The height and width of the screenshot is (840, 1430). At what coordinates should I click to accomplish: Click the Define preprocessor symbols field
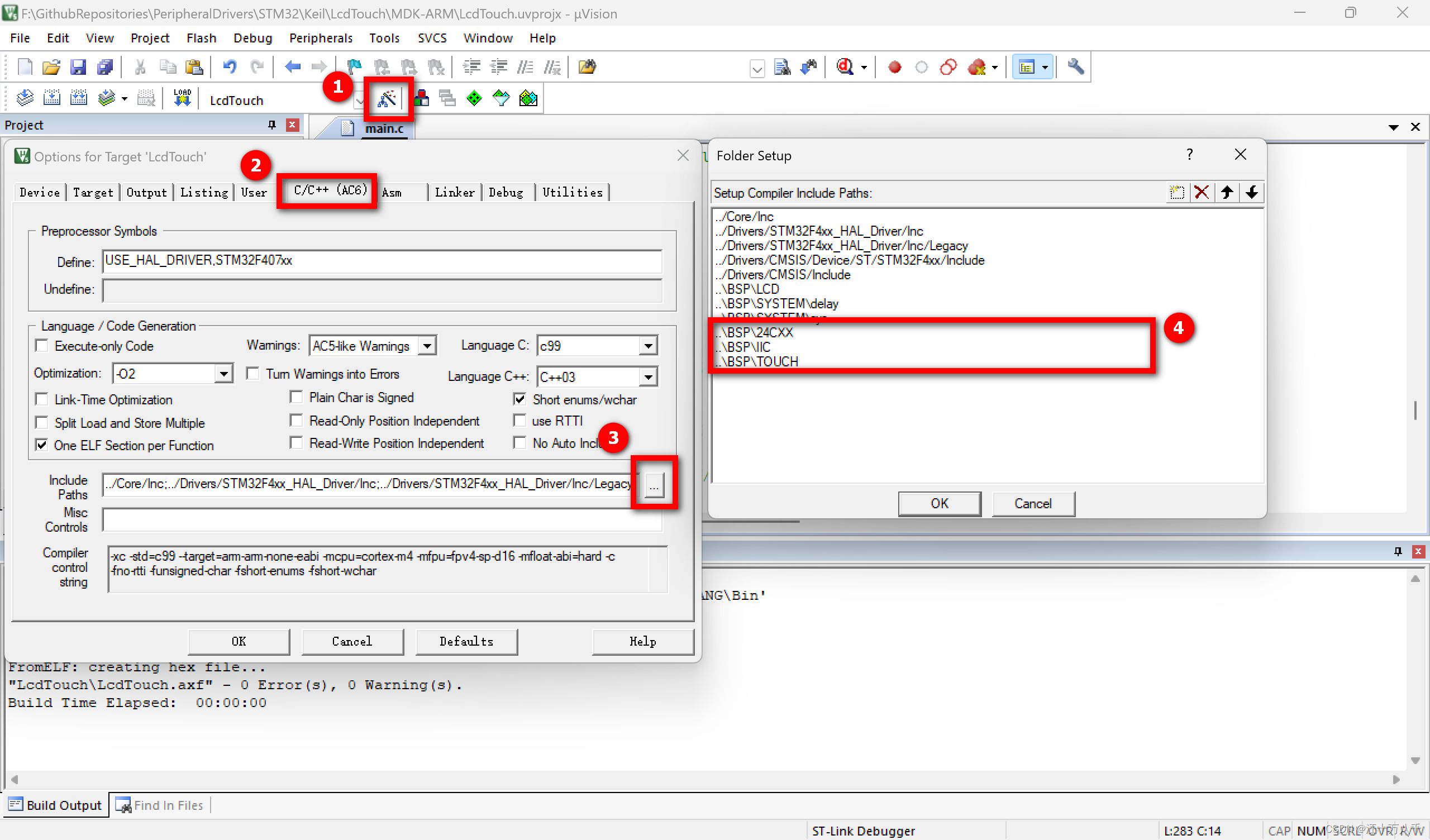pyautogui.click(x=383, y=261)
